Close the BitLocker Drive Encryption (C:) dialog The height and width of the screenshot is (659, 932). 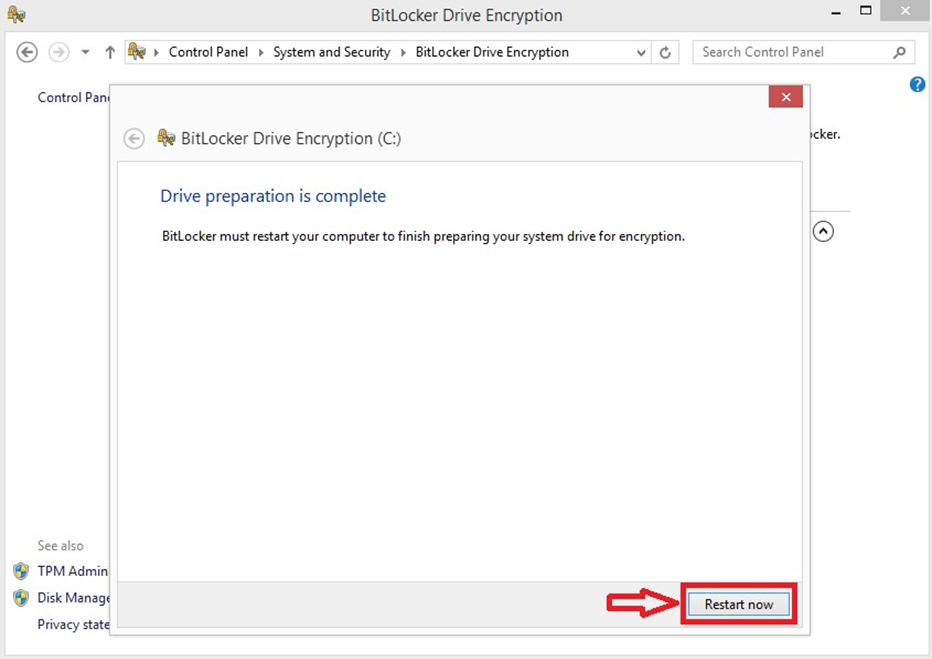pyautogui.click(x=786, y=97)
